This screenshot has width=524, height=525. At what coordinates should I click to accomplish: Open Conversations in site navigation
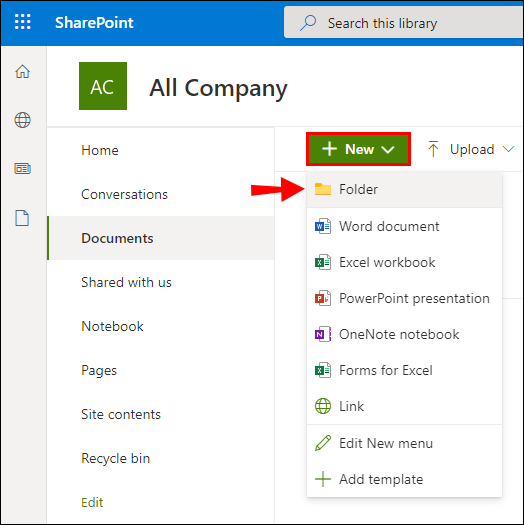pos(124,194)
